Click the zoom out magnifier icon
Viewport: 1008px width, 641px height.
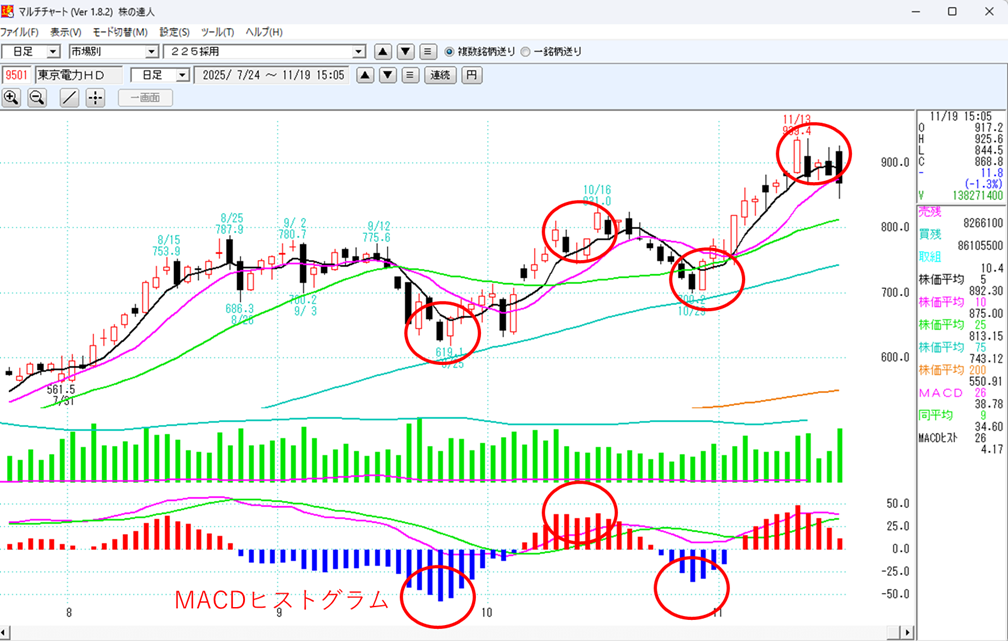pyautogui.click(x=37, y=97)
